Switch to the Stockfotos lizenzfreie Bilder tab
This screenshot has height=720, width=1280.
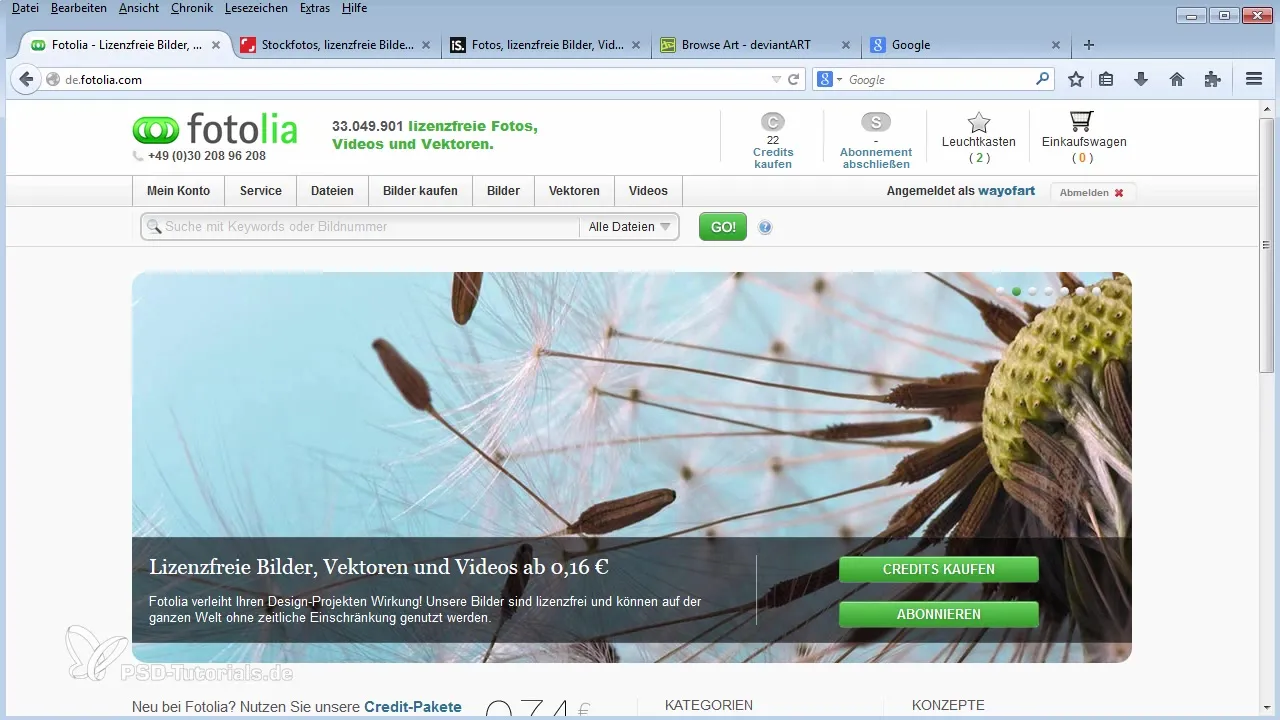click(336, 45)
